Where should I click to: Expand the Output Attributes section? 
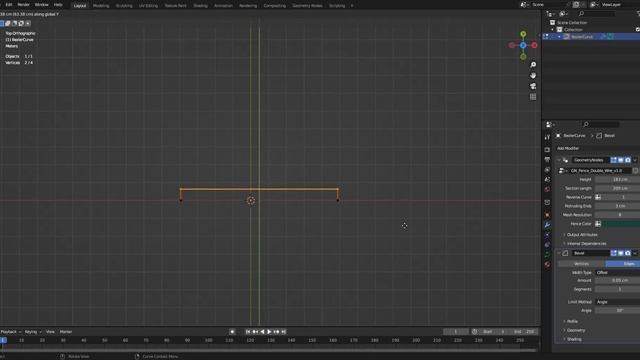(x=582, y=235)
